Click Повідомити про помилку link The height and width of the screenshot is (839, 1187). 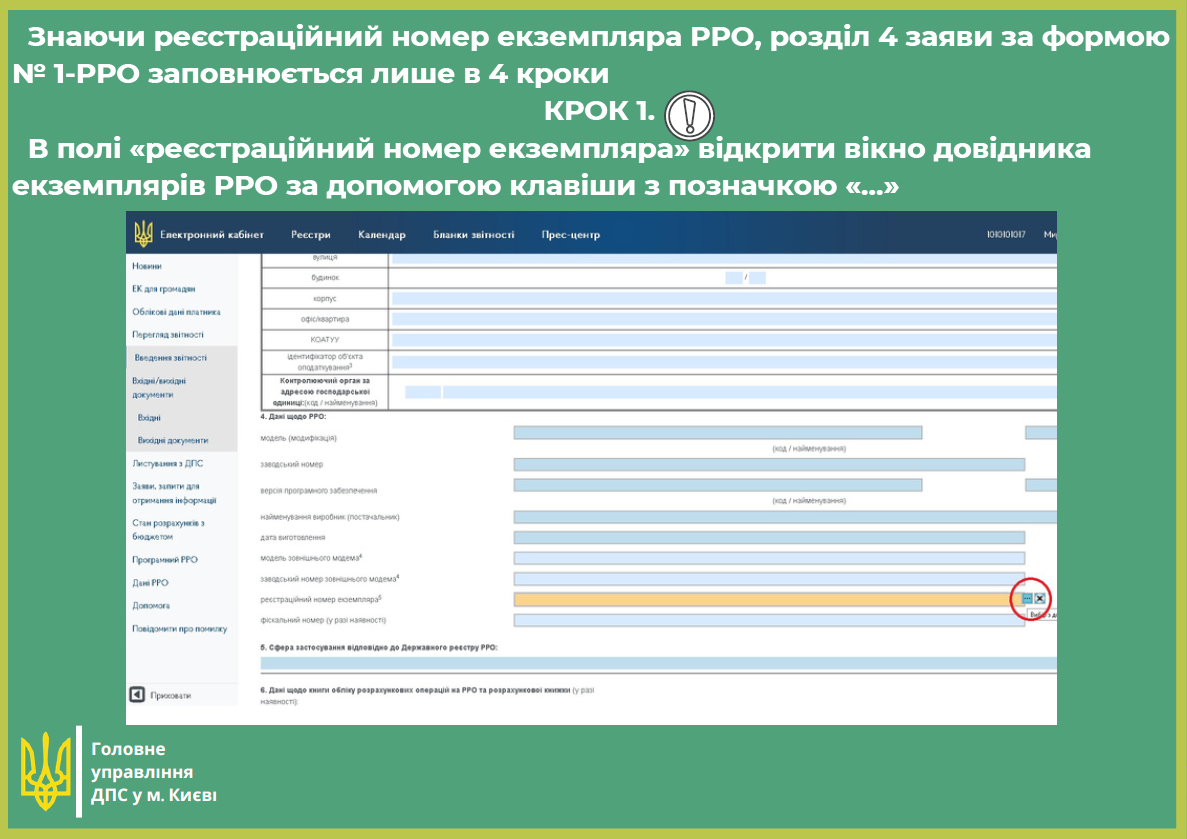click(179, 628)
